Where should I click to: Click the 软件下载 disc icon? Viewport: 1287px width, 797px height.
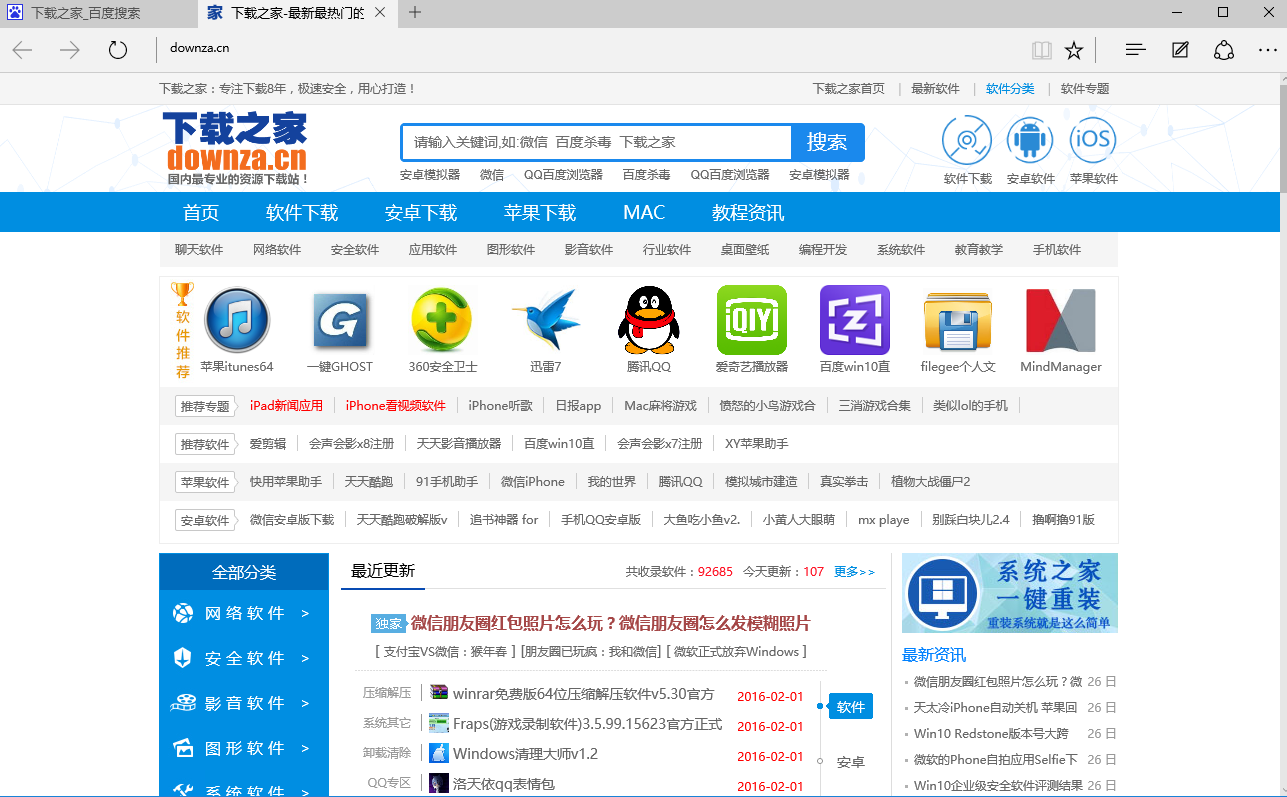pos(967,140)
